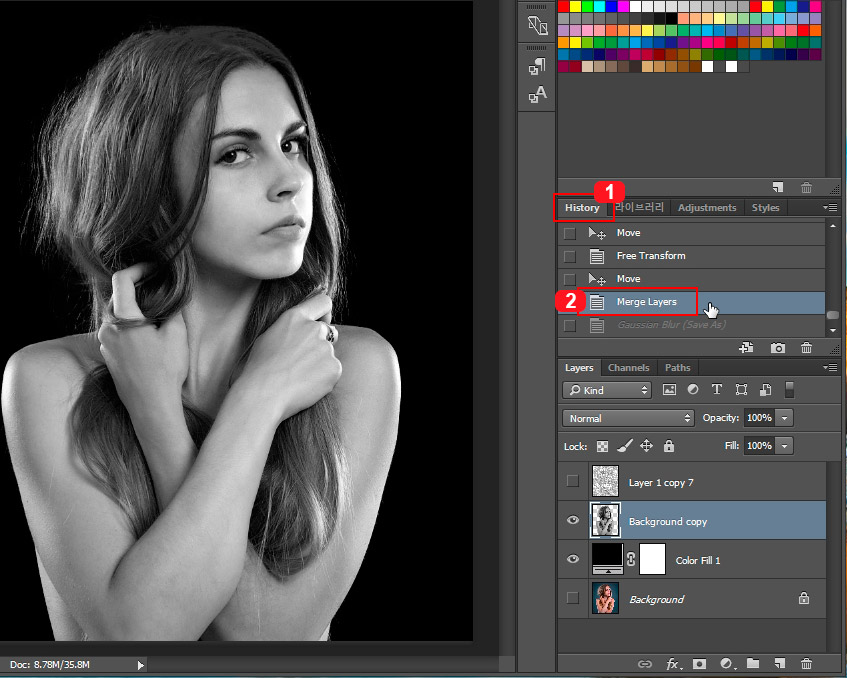Lock all layer attributes with padlock icon
The width and height of the screenshot is (847, 678).
coord(669,446)
